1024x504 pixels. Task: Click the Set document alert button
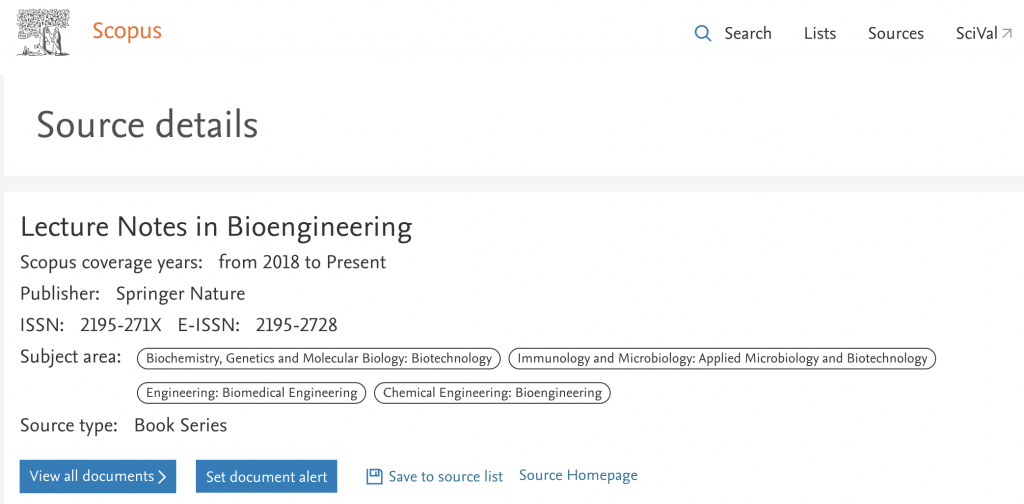tap(266, 477)
